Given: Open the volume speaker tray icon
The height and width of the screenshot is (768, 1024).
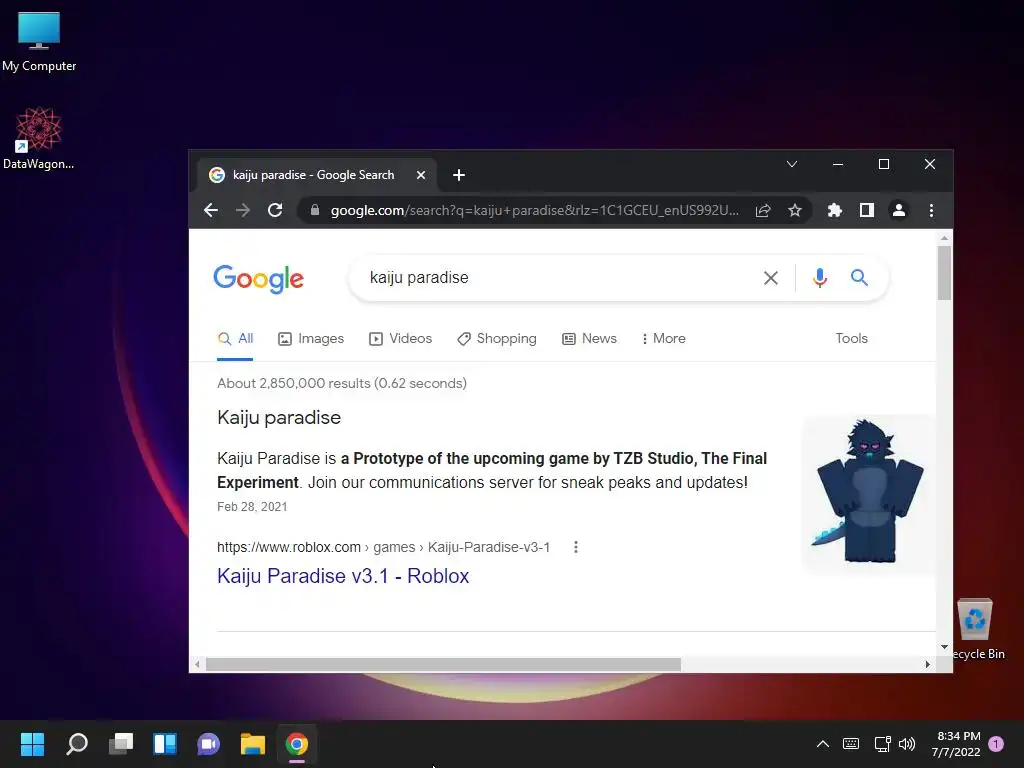Looking at the screenshot, I should coord(907,744).
